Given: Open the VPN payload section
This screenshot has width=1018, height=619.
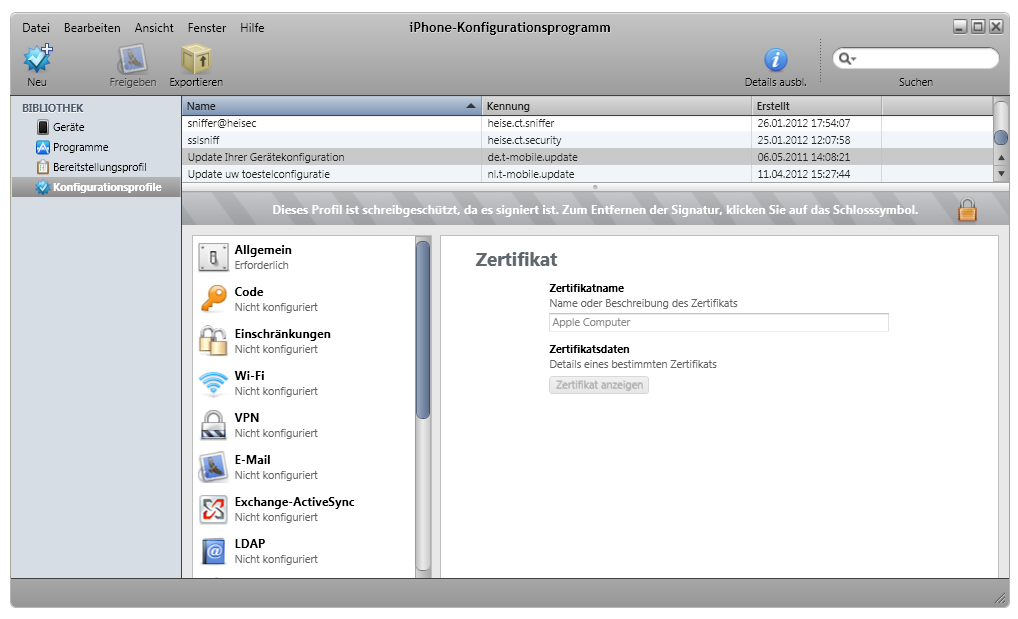Looking at the screenshot, I should [x=214, y=425].
